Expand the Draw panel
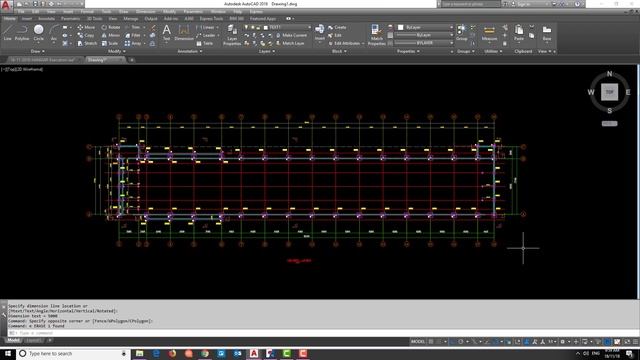 (x=38, y=51)
